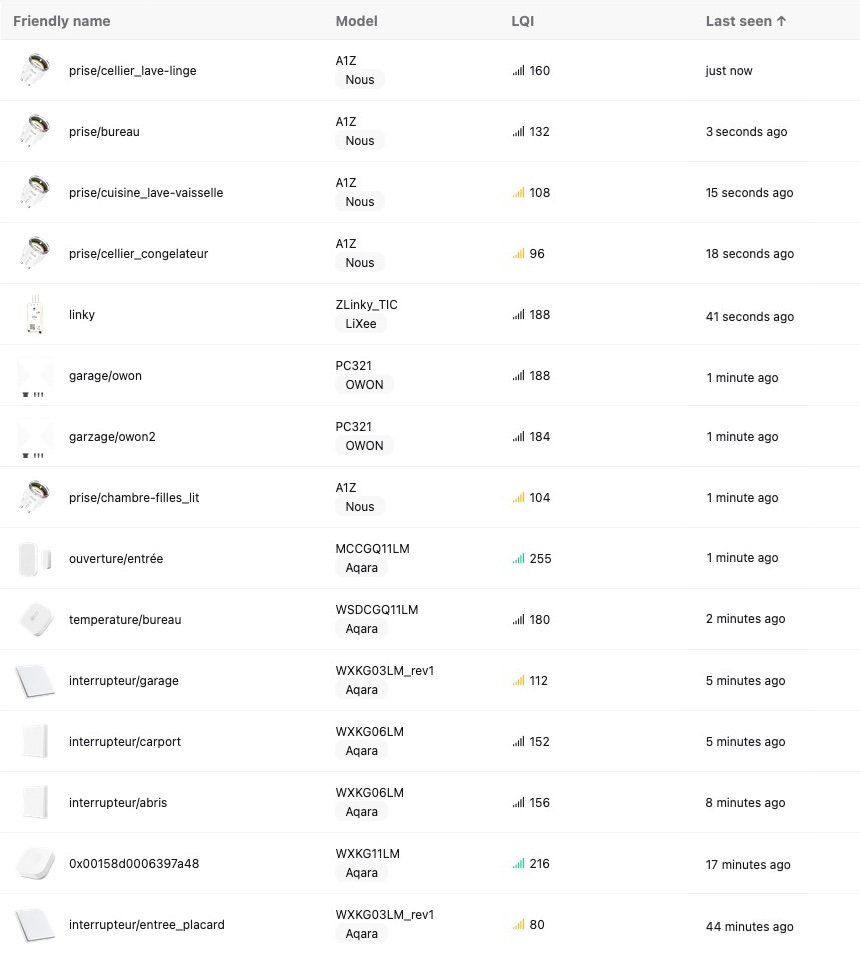Screen dimensions: 860x963
Task: Click the ouverture/entrée door sensor image
Action: pyautogui.click(x=34, y=559)
